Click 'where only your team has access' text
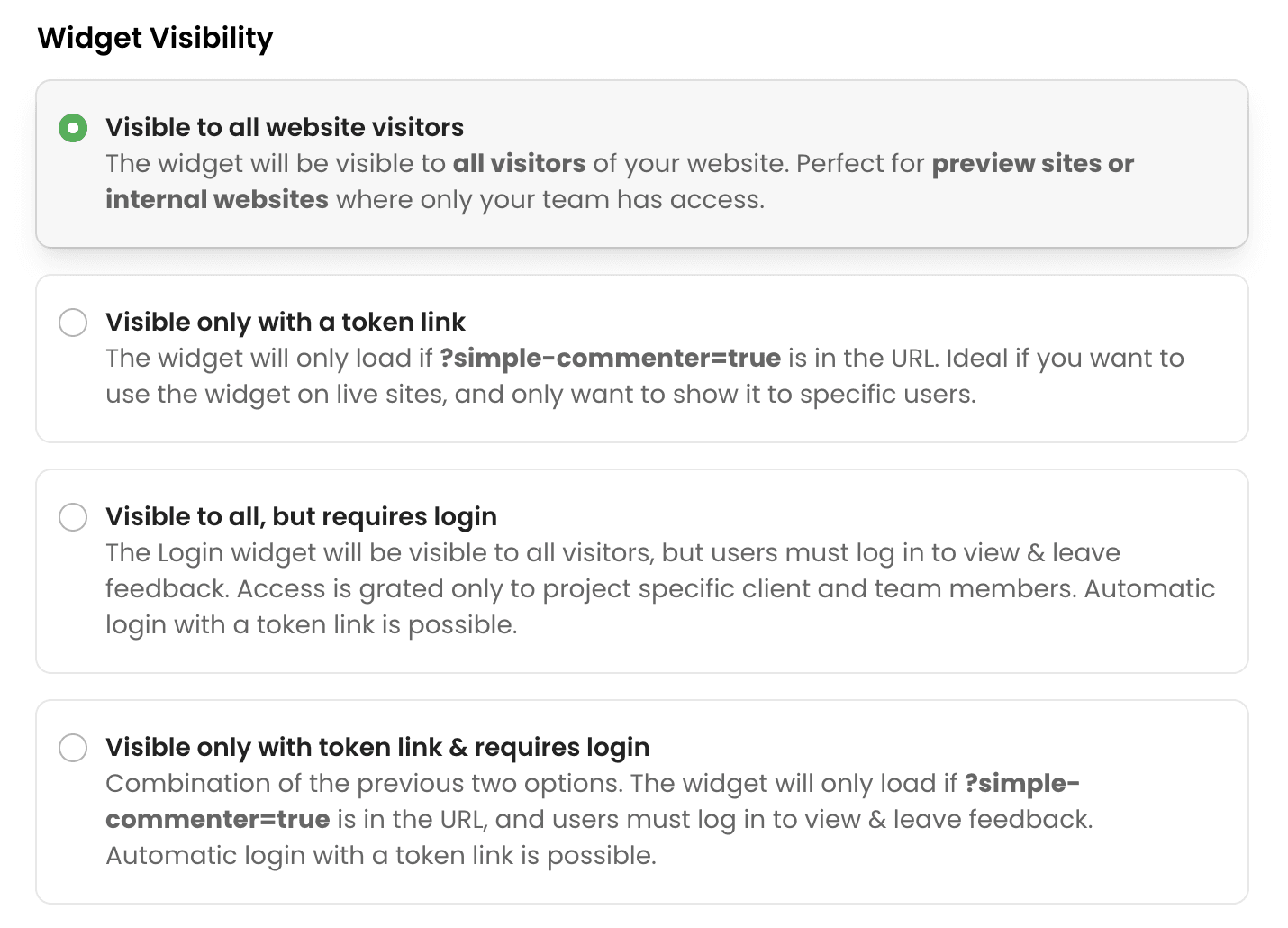The image size is (1288, 928). pyautogui.click(x=549, y=200)
